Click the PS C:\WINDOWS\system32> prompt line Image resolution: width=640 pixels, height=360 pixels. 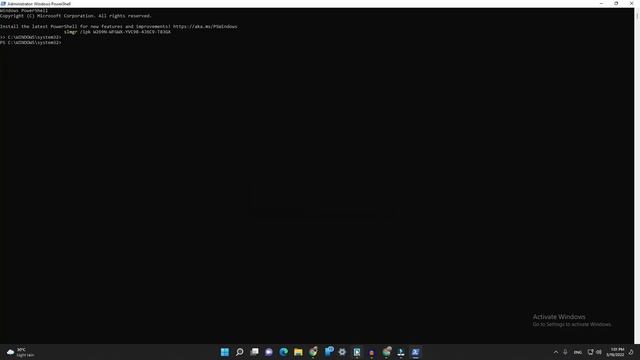(31, 42)
